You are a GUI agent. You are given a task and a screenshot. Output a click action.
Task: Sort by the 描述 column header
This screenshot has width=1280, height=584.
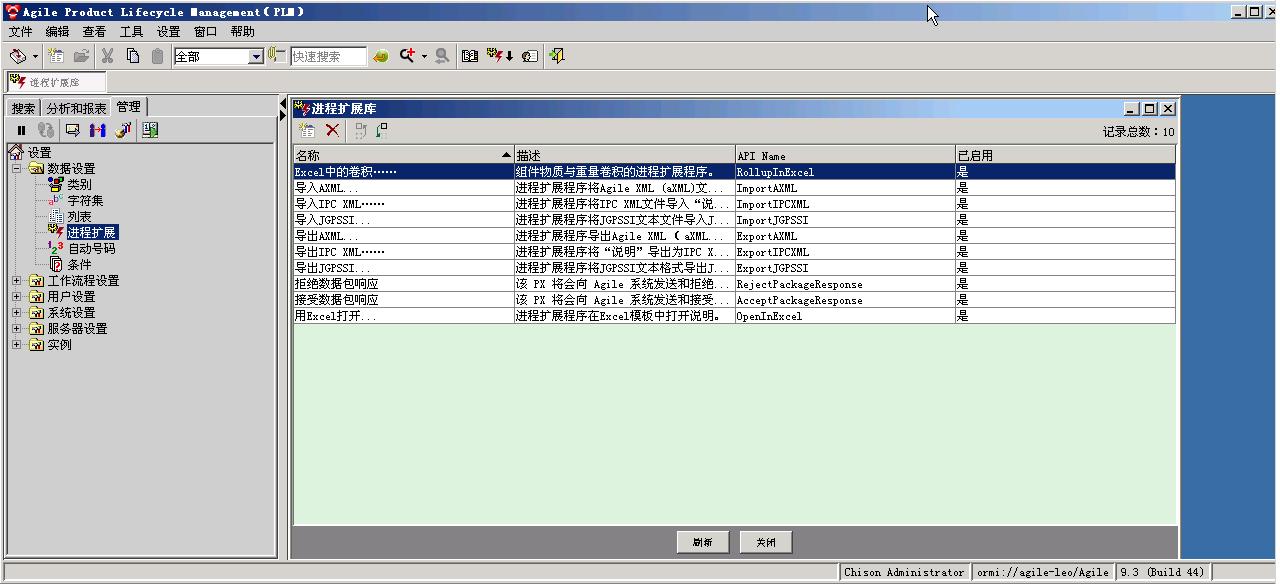pyautogui.click(x=625, y=155)
